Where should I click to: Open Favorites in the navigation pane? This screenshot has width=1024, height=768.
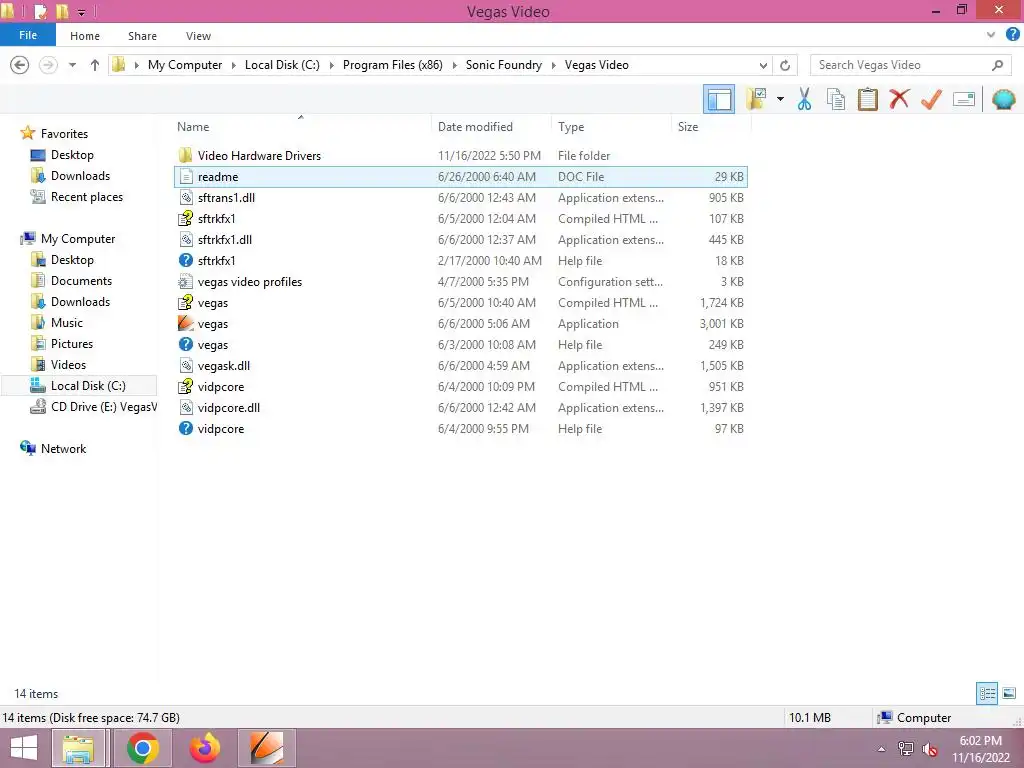click(63, 133)
